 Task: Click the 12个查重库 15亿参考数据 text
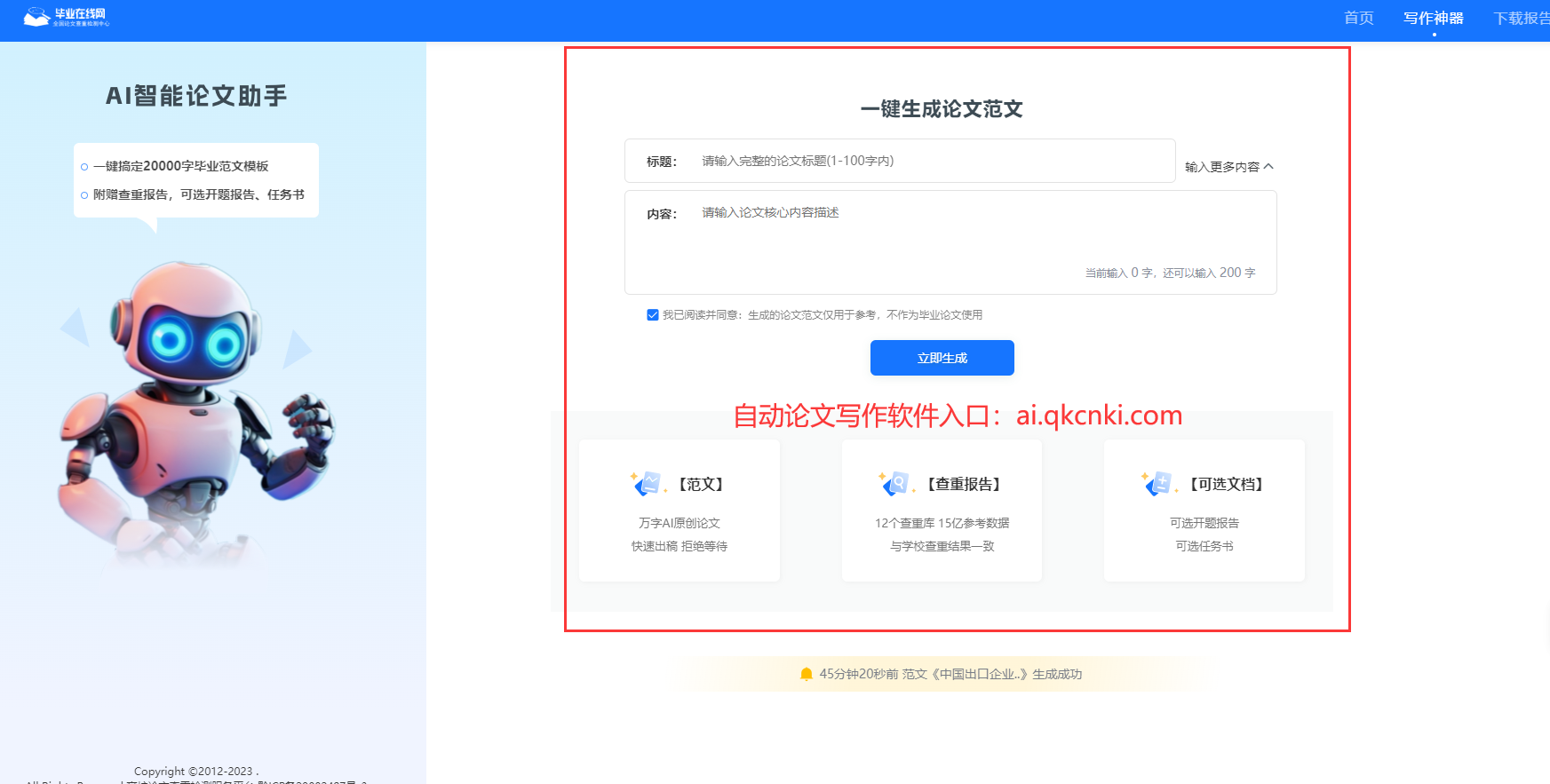click(942, 523)
